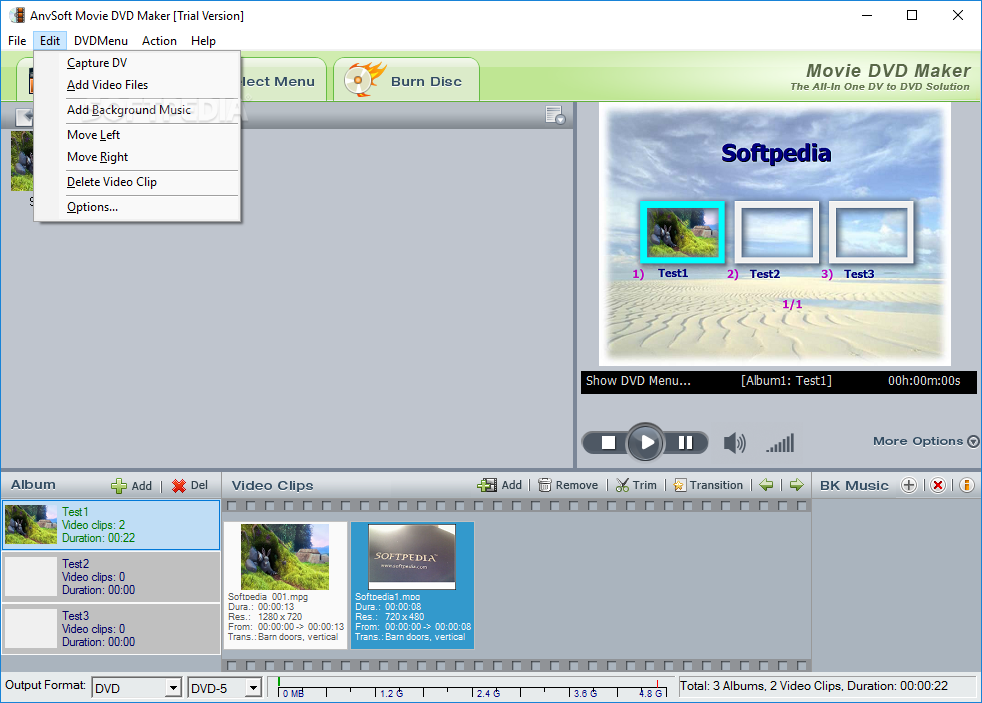Select the Test1 album row
Image resolution: width=982 pixels, height=703 pixels.
[x=111, y=525]
